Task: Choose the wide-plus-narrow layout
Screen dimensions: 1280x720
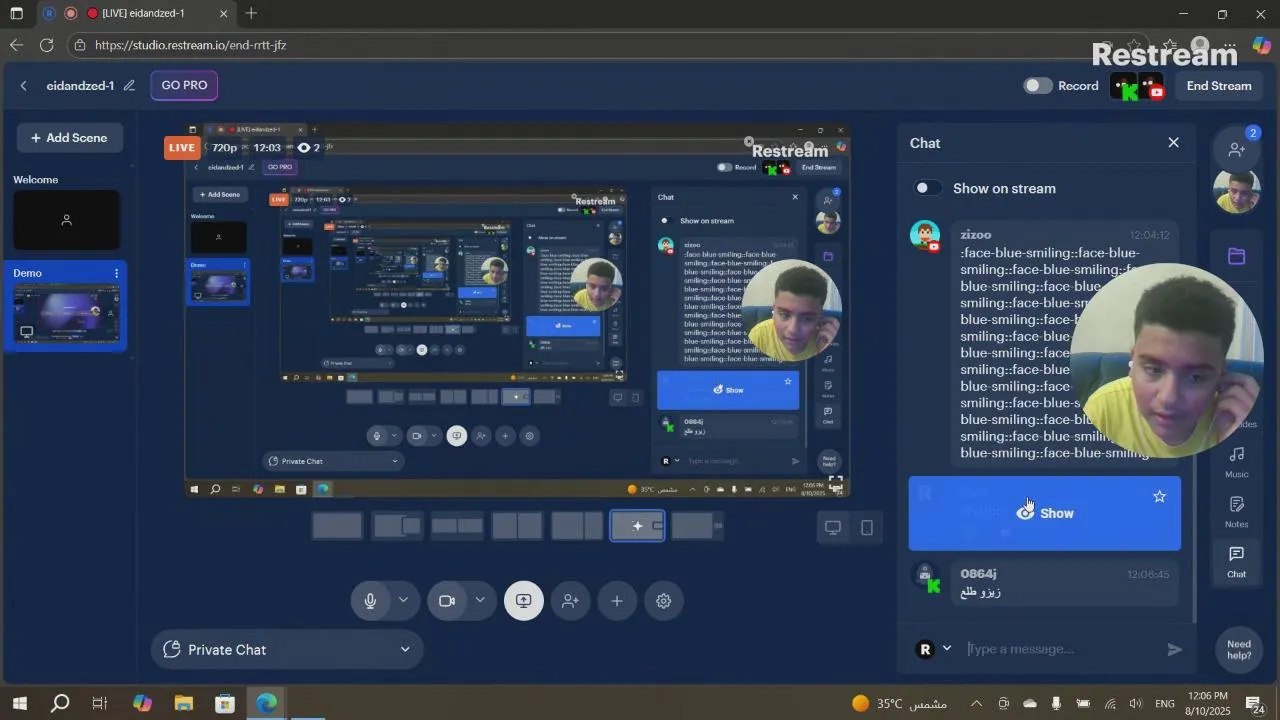Action: tap(577, 526)
